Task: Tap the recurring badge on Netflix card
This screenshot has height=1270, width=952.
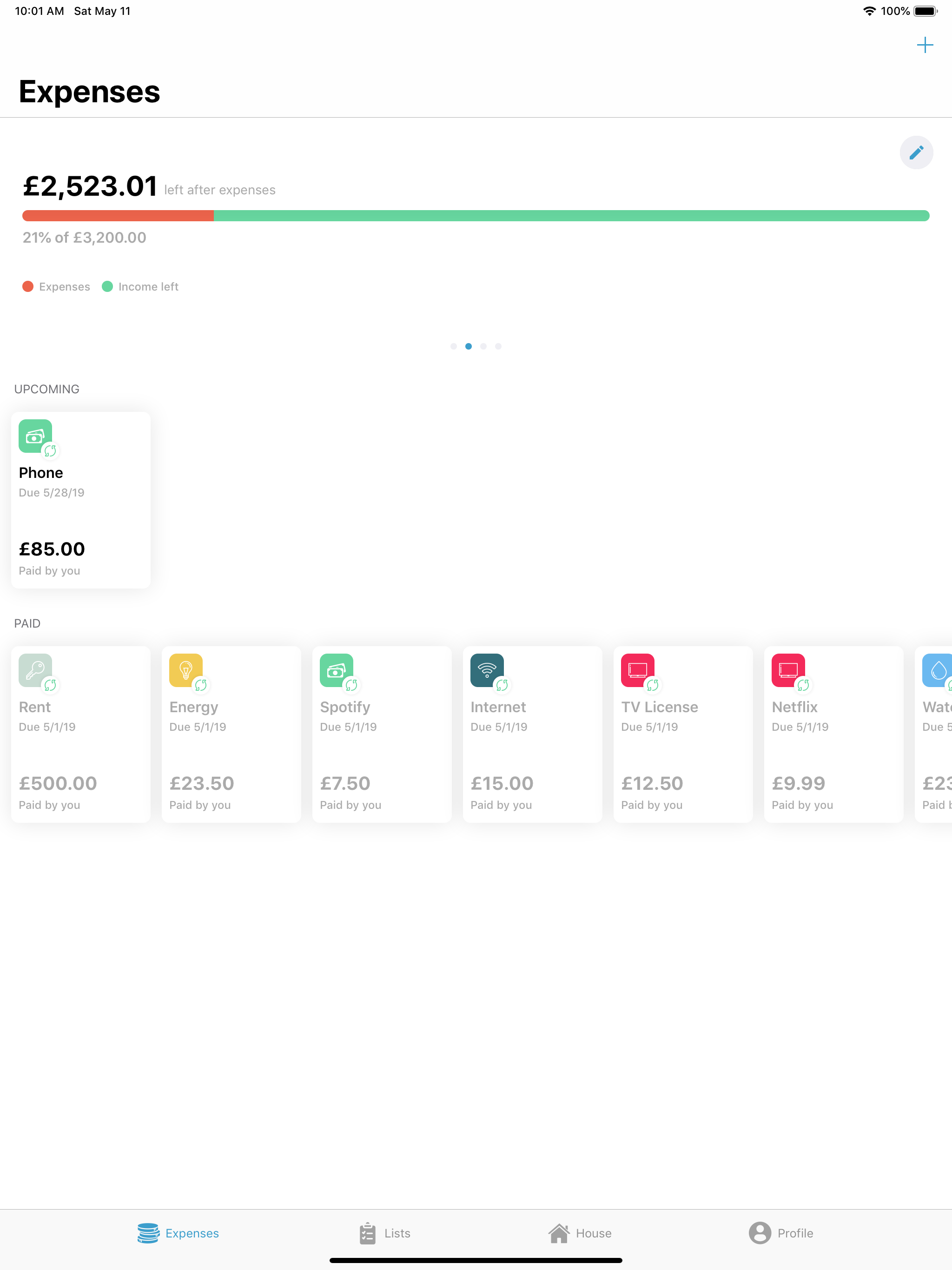Action: coord(803,685)
